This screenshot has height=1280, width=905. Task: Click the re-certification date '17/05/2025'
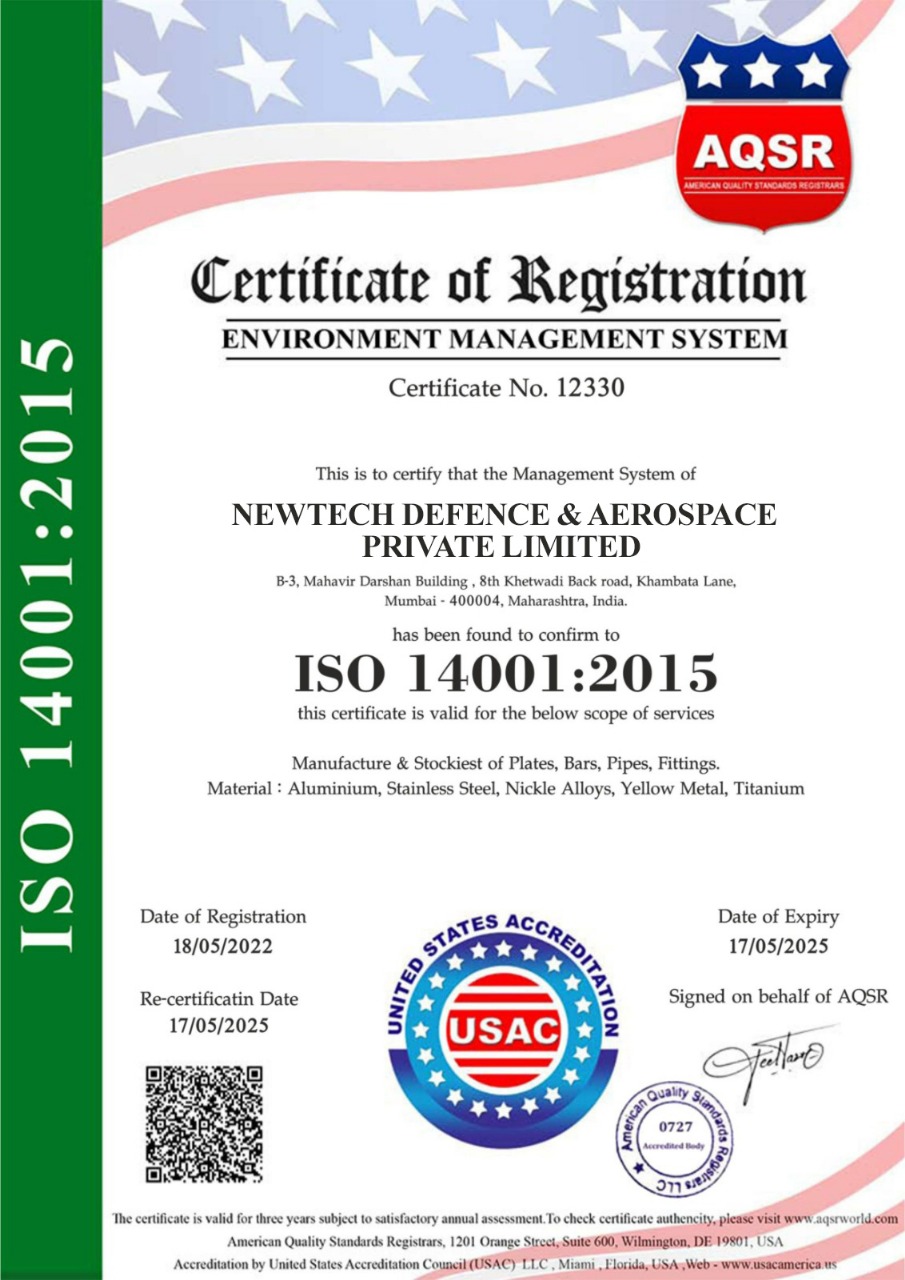[x=219, y=1026]
